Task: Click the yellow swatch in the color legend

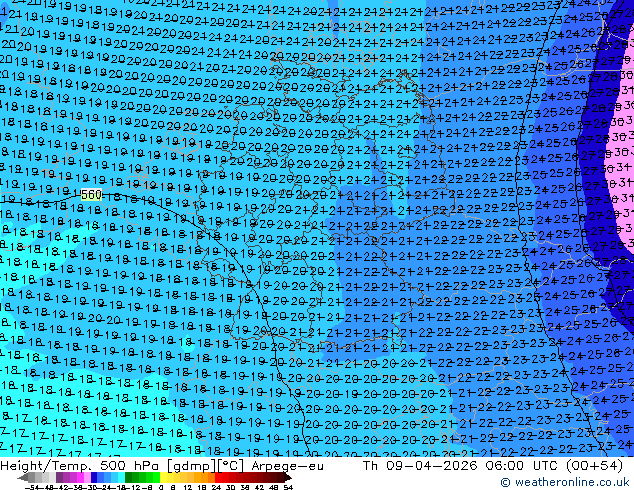Action: click(163, 478)
